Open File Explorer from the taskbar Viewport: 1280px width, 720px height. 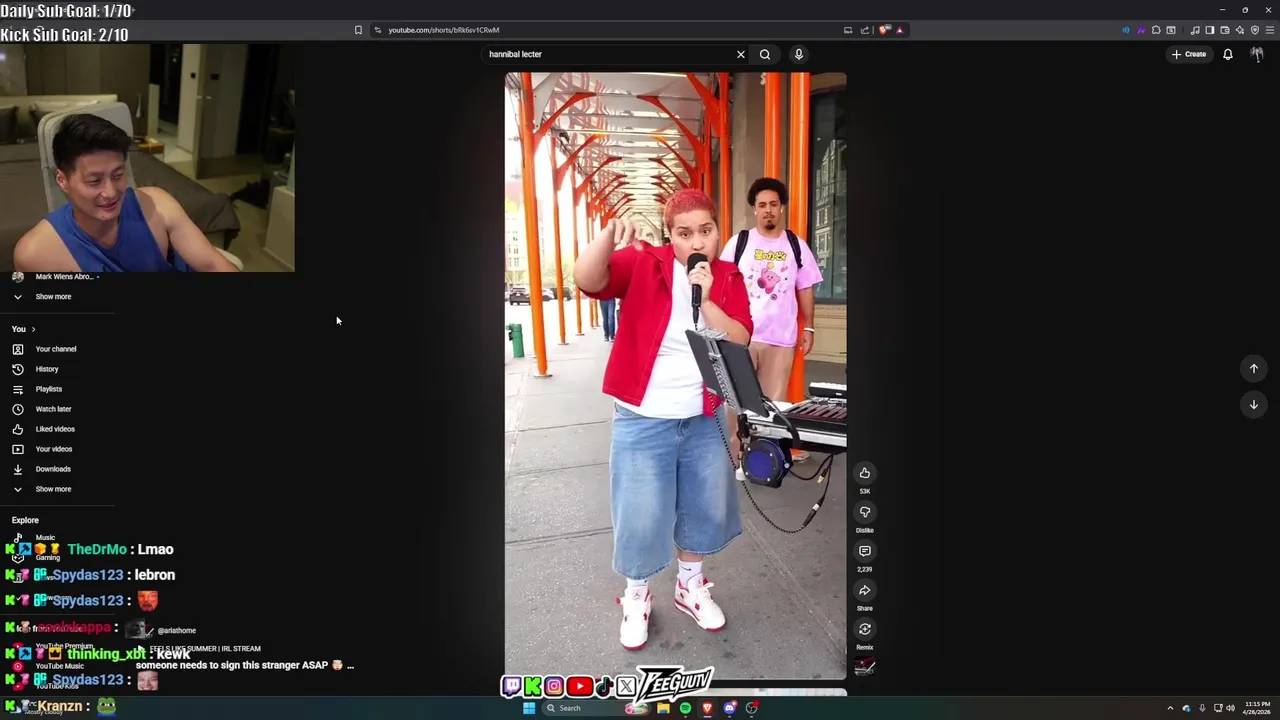click(663, 708)
